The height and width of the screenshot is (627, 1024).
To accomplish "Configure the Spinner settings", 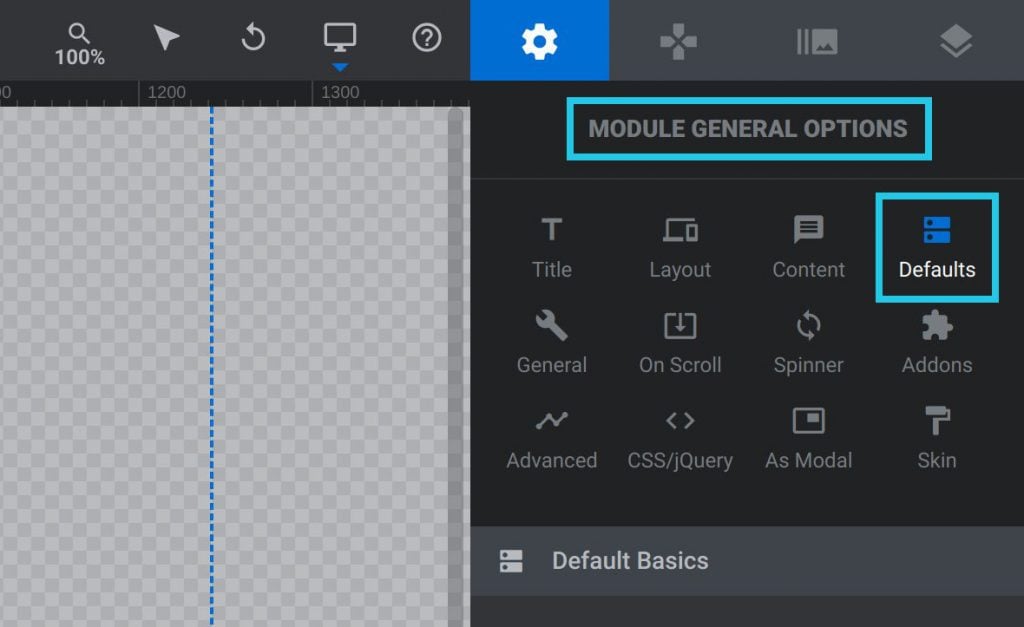I will click(x=807, y=340).
